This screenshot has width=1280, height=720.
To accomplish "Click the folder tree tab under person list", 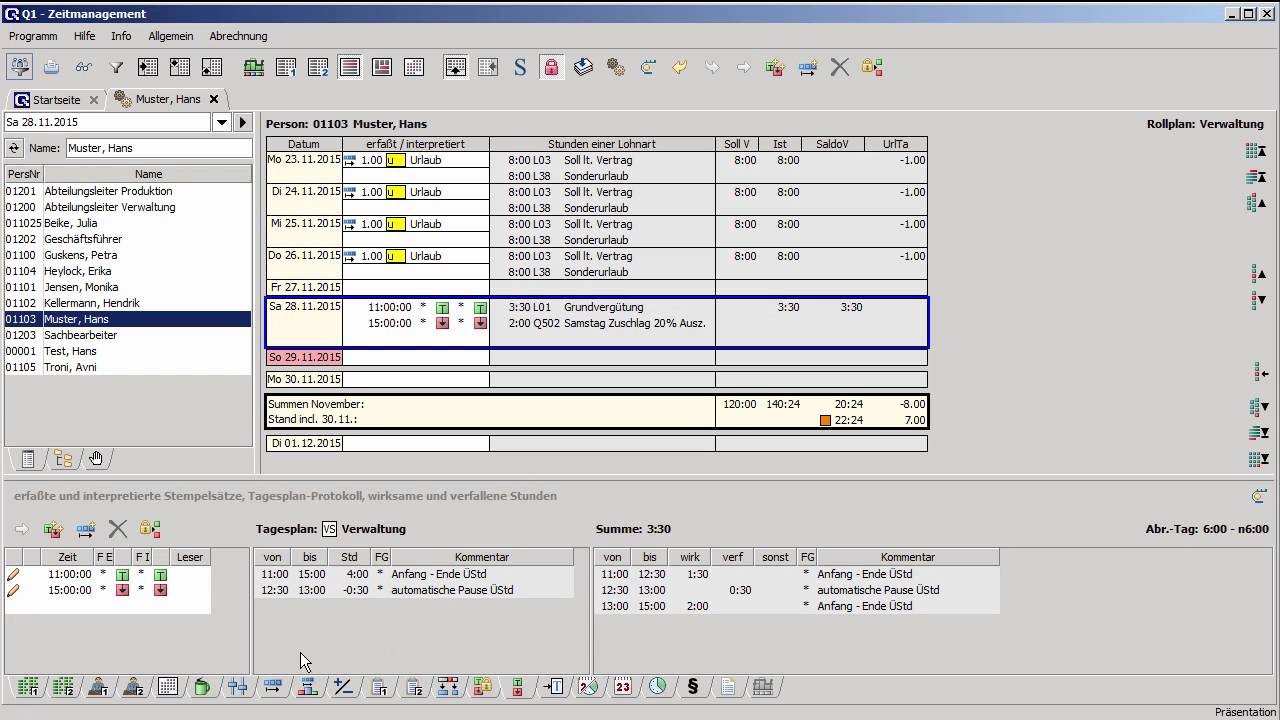I will [63, 459].
